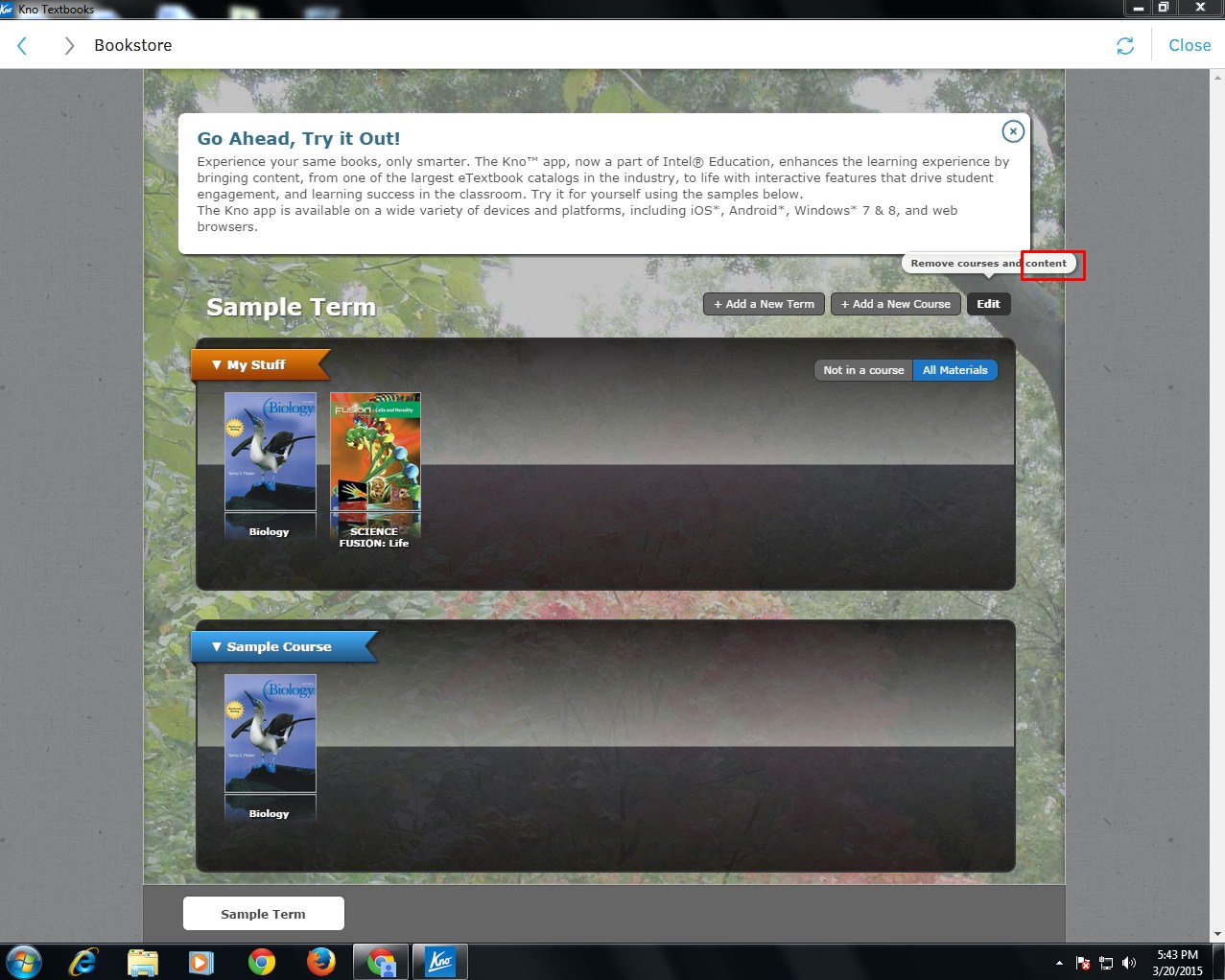This screenshot has width=1225, height=980.
Task: Click the Close link in top bar
Action: (x=1190, y=45)
